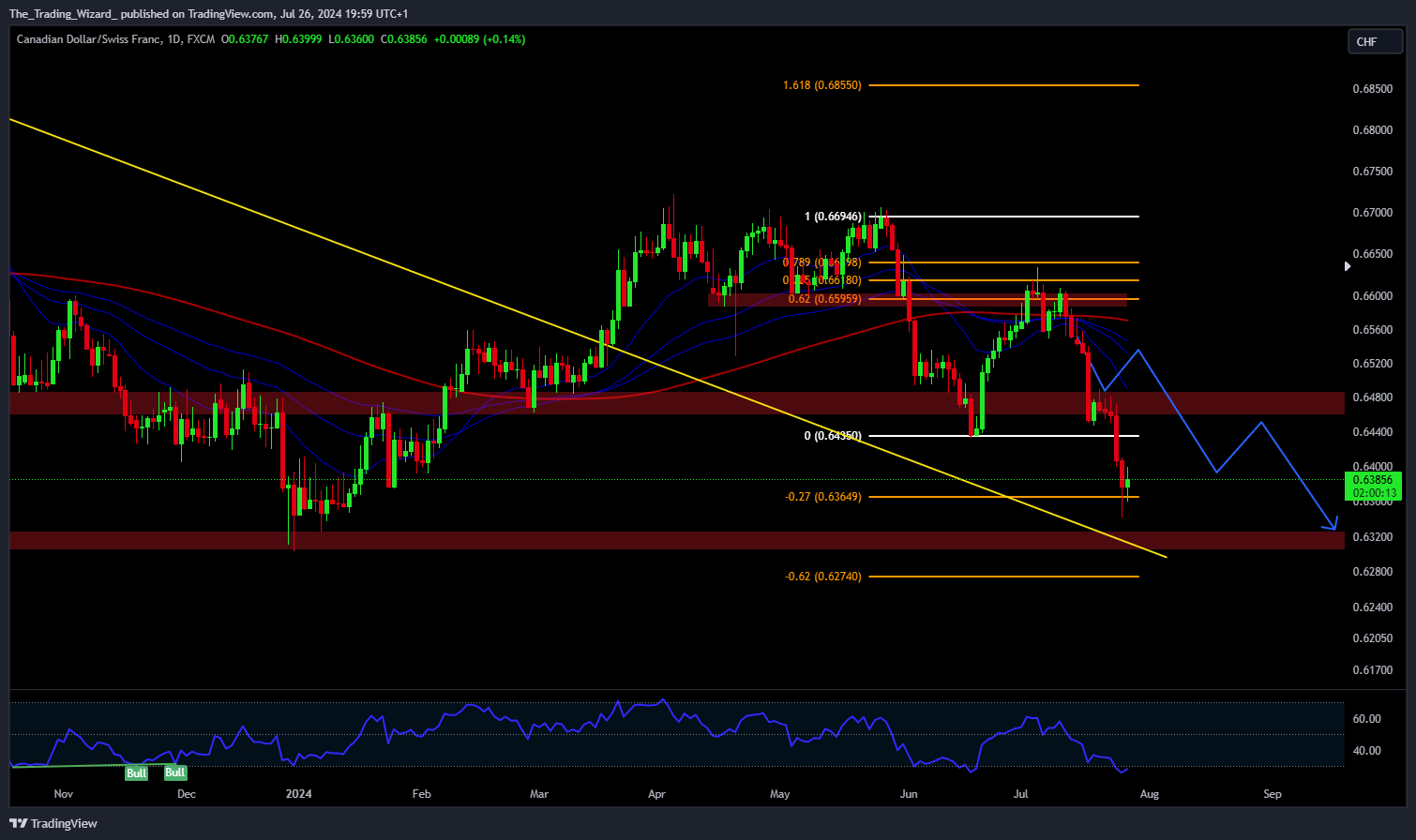Click the 0.68500 price axis label
Image resolution: width=1416 pixels, height=840 pixels.
click(1372, 89)
